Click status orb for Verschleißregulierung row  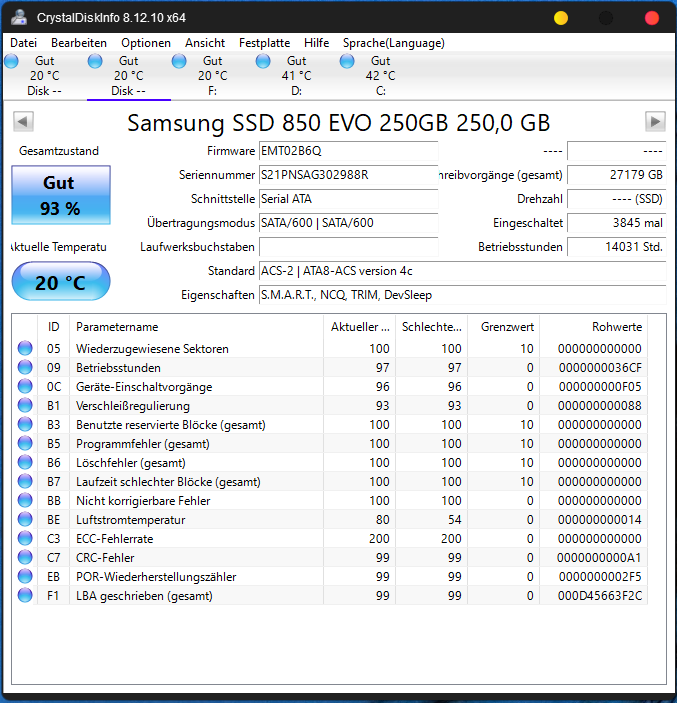click(x=25, y=405)
